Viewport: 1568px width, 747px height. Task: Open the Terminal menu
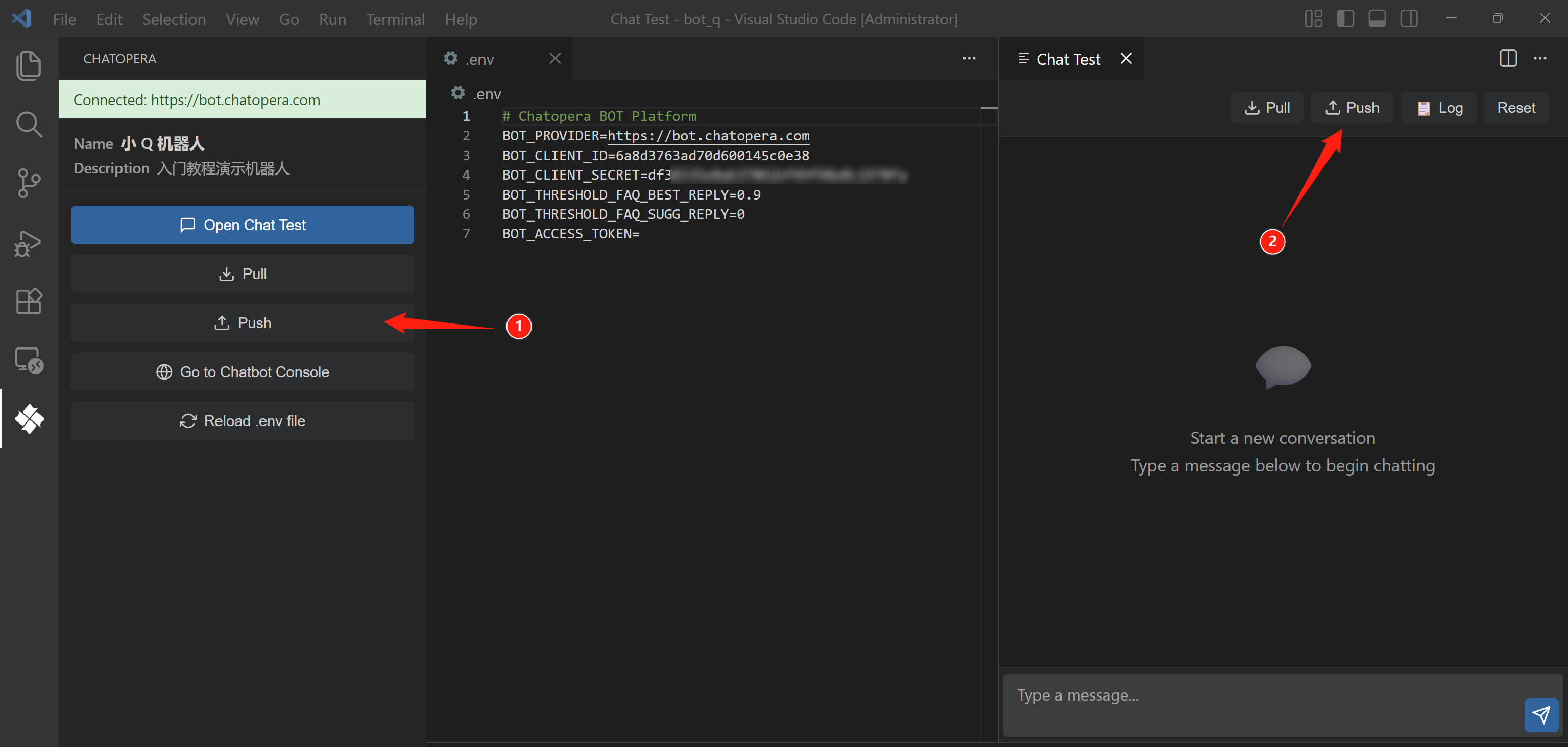point(395,19)
